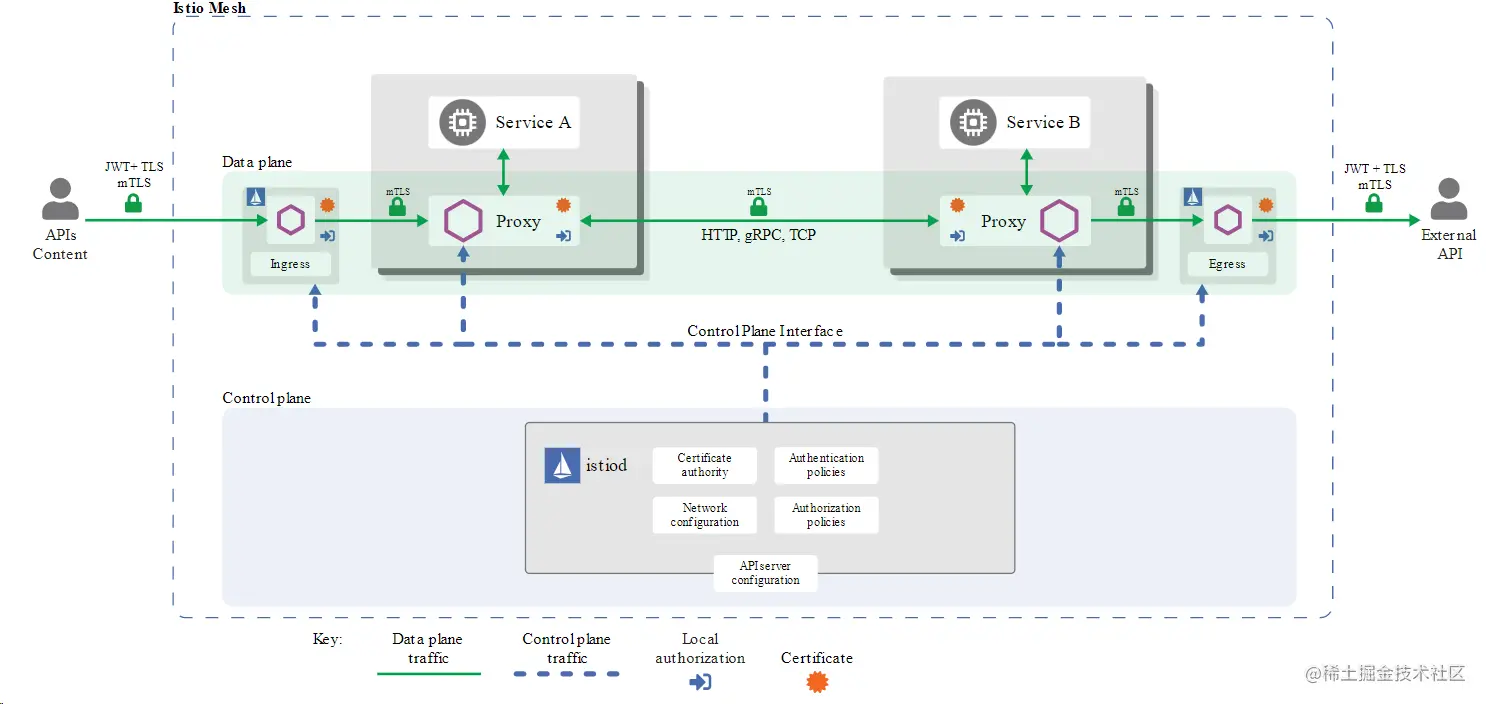The image size is (1486, 704).
Task: Click the Data plane section heading
Action: coord(257,162)
